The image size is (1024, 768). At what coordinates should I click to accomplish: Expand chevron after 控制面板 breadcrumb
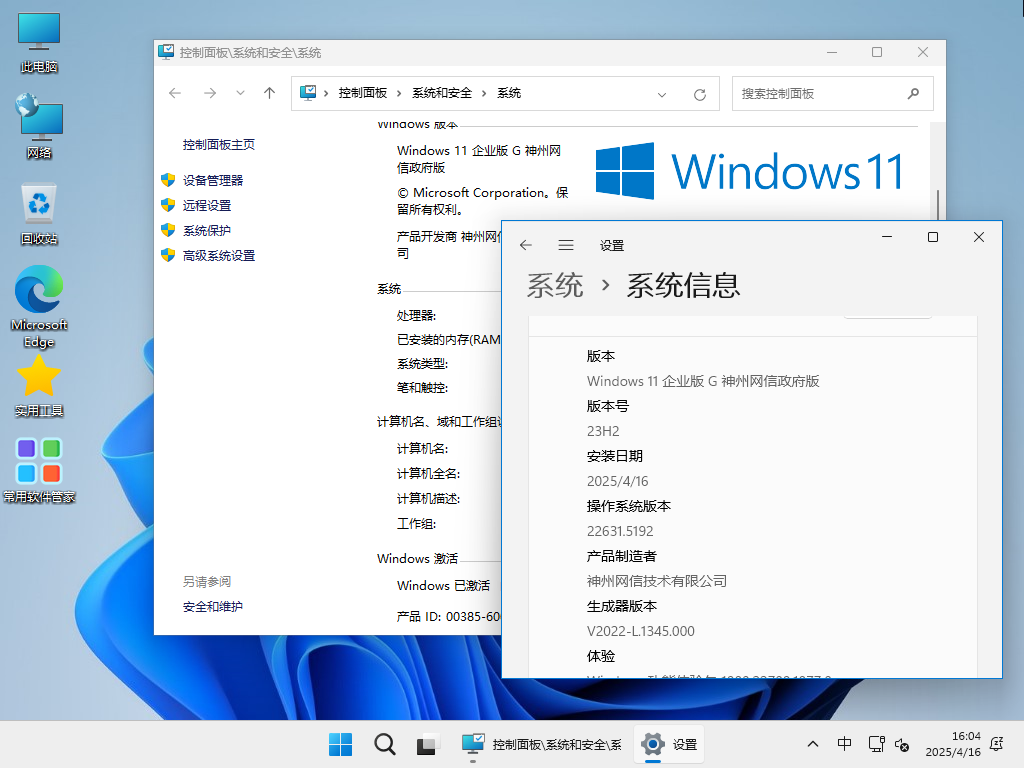[399, 93]
